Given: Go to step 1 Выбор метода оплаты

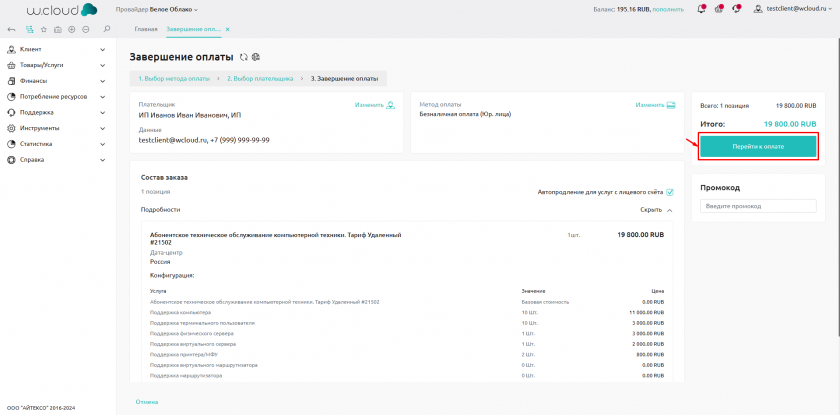Looking at the screenshot, I should click(173, 78).
